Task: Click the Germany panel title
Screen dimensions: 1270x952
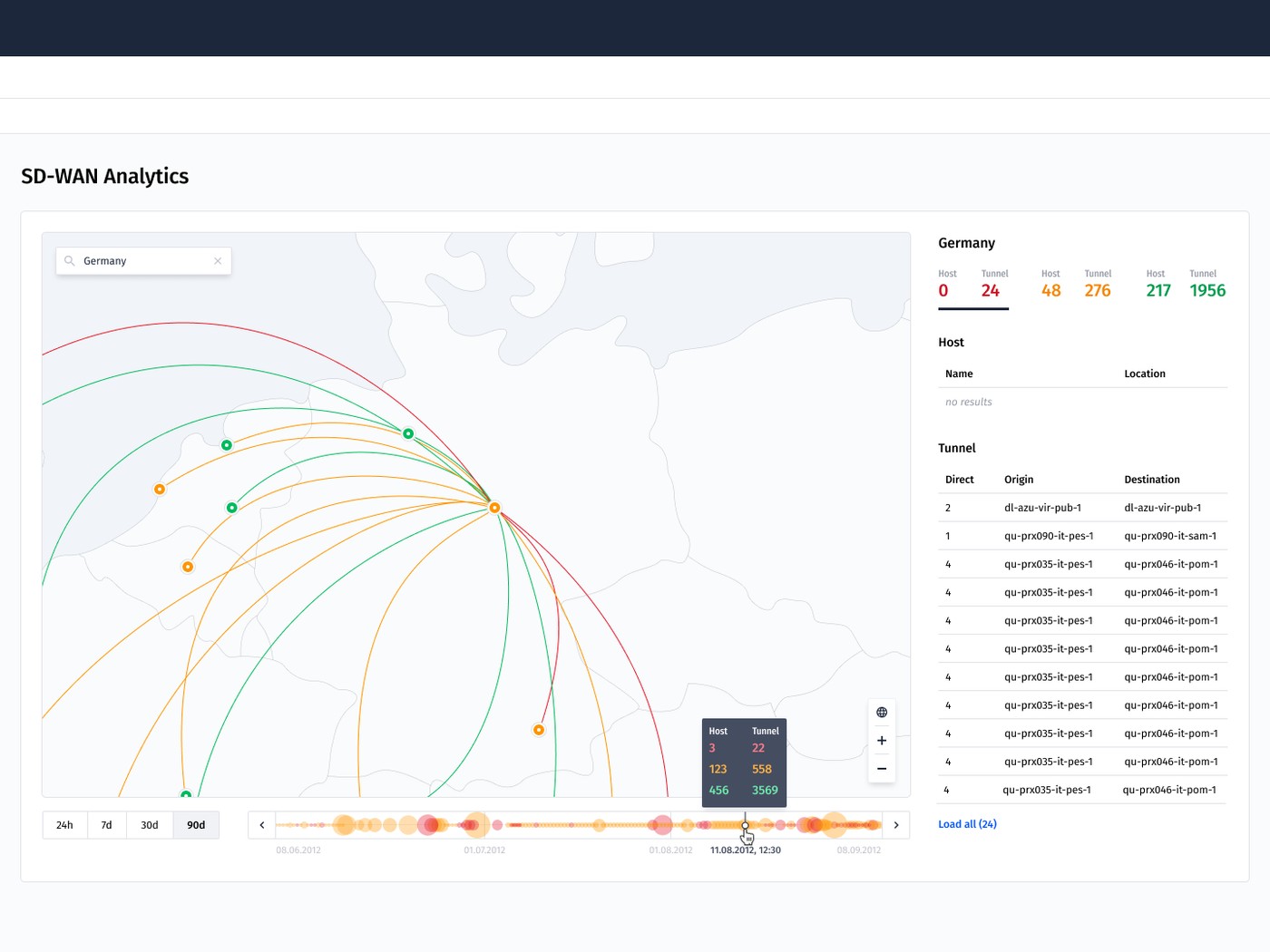Action: tap(966, 243)
